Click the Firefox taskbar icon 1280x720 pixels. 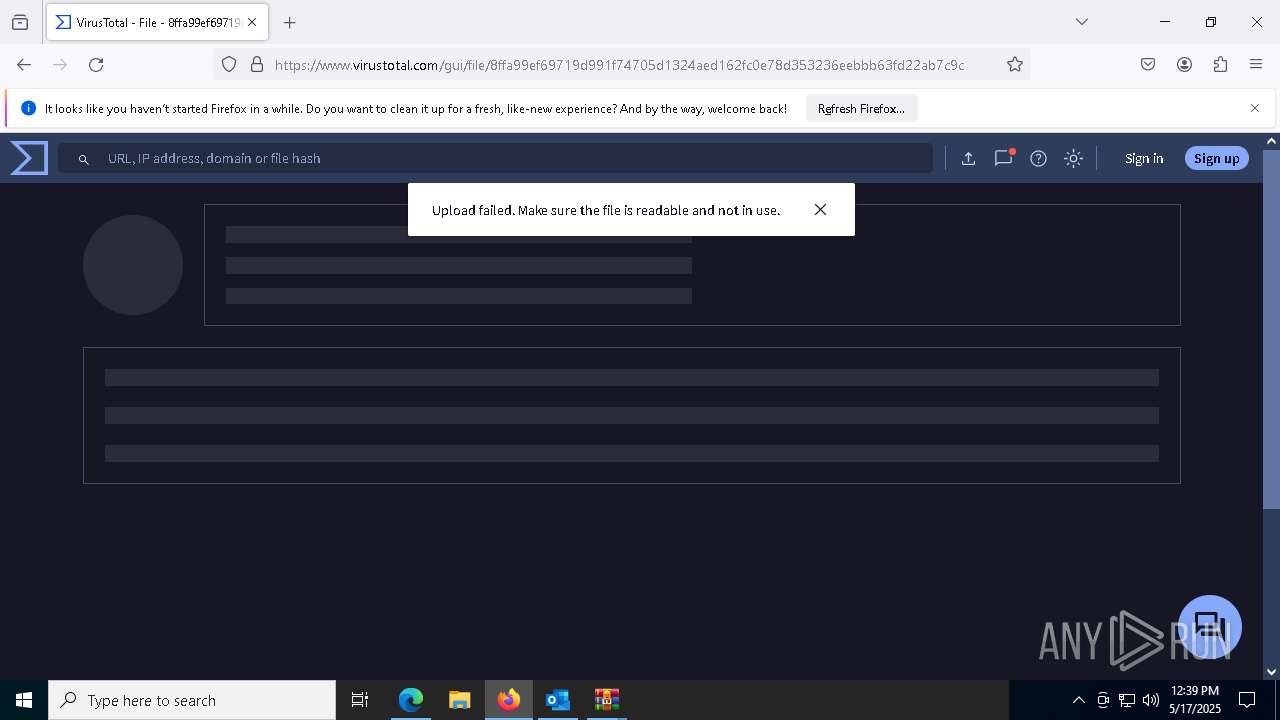(508, 700)
